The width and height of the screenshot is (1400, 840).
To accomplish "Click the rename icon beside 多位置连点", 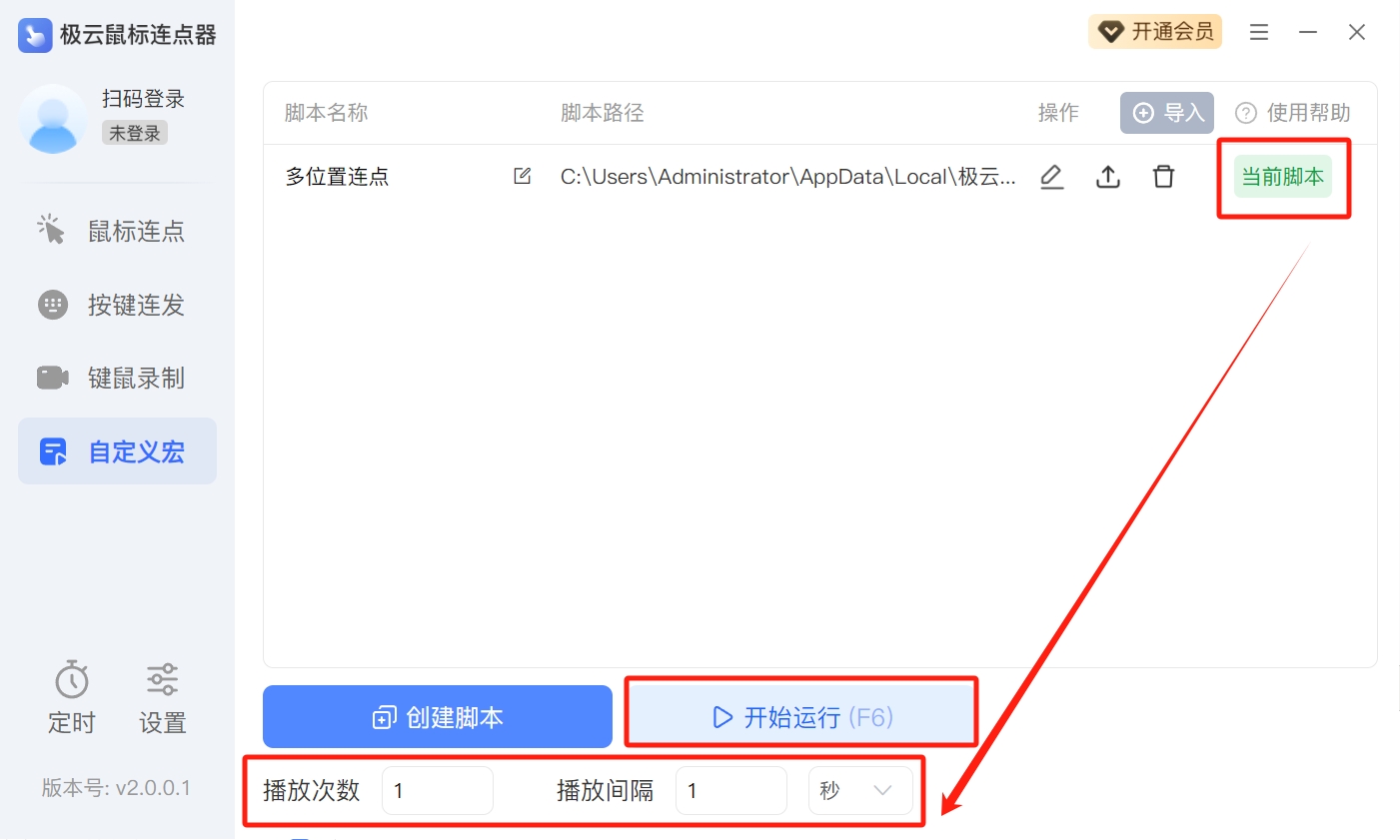I will [x=522, y=176].
